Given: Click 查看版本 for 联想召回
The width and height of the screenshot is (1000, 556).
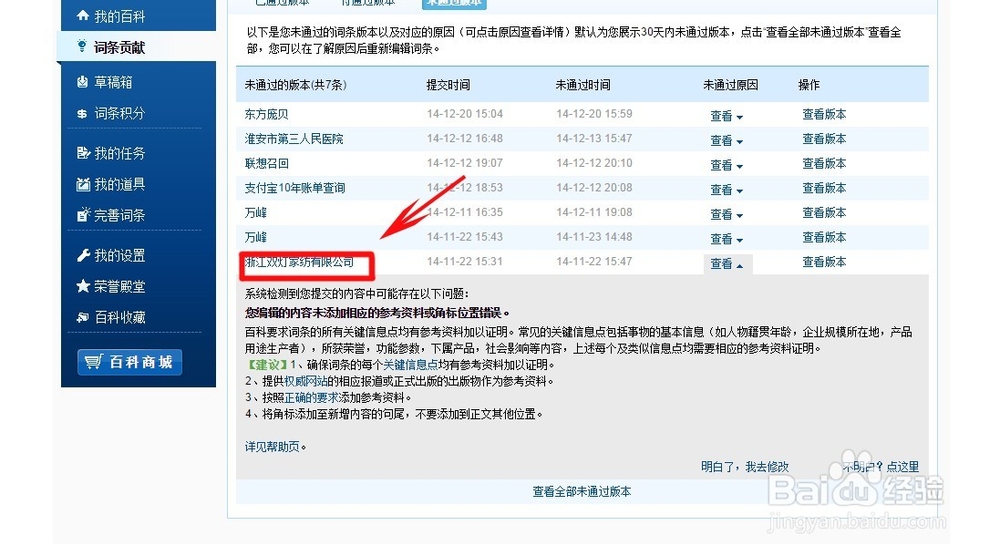Looking at the screenshot, I should pos(824,163).
